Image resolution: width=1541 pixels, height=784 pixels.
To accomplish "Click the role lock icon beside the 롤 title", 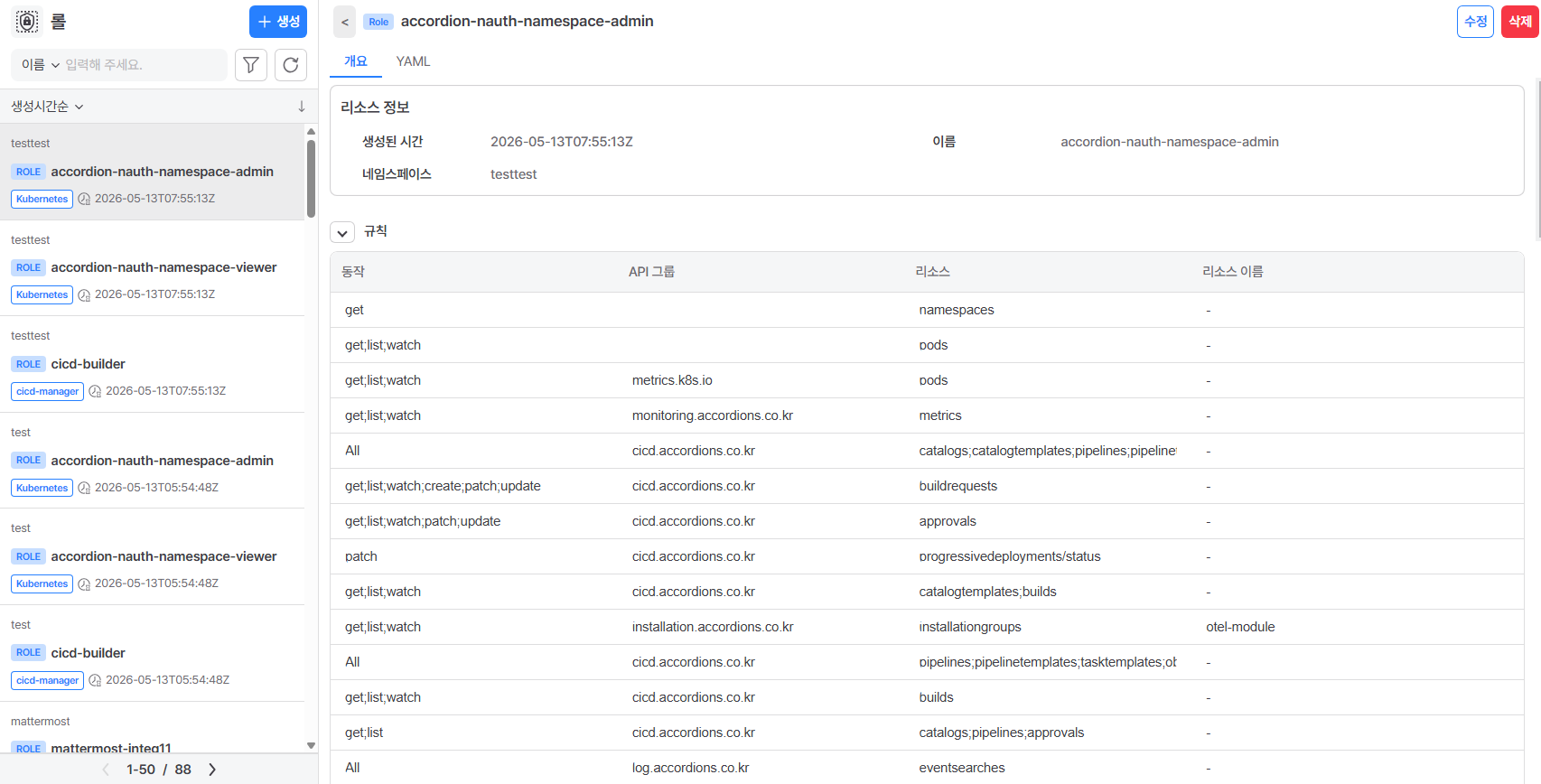I will (x=27, y=22).
